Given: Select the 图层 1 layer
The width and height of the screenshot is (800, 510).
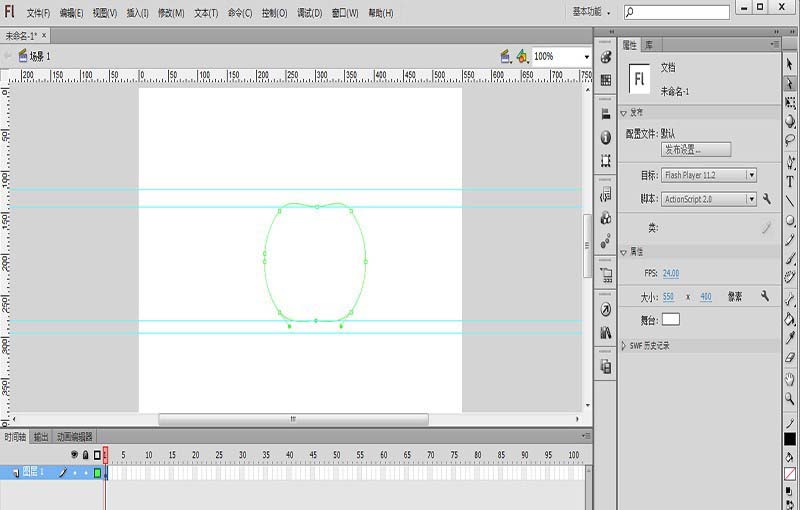Looking at the screenshot, I should (x=33, y=472).
